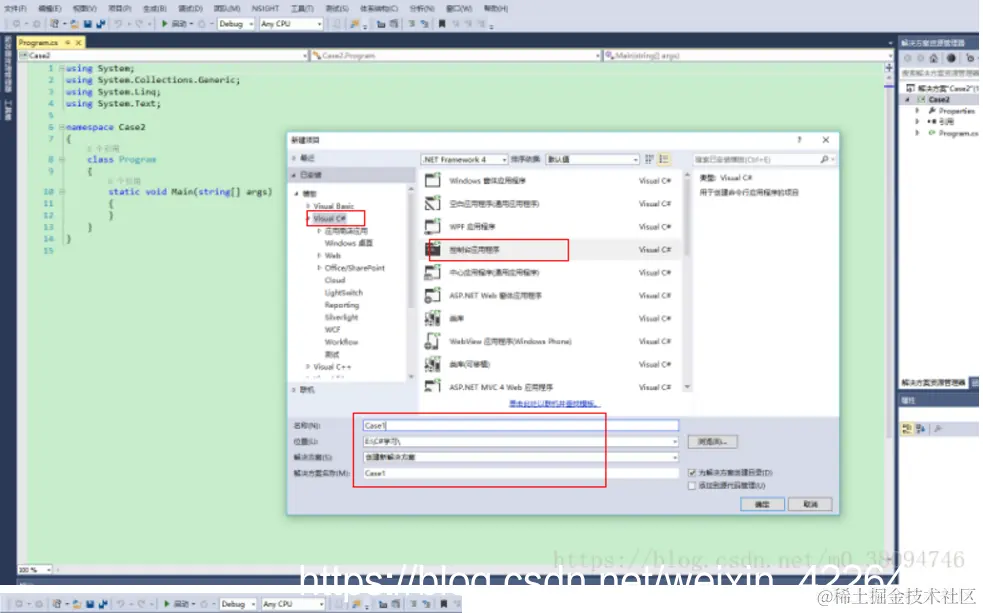Click the WebView Windows Phone template icon
The image size is (983, 613).
pos(433,341)
